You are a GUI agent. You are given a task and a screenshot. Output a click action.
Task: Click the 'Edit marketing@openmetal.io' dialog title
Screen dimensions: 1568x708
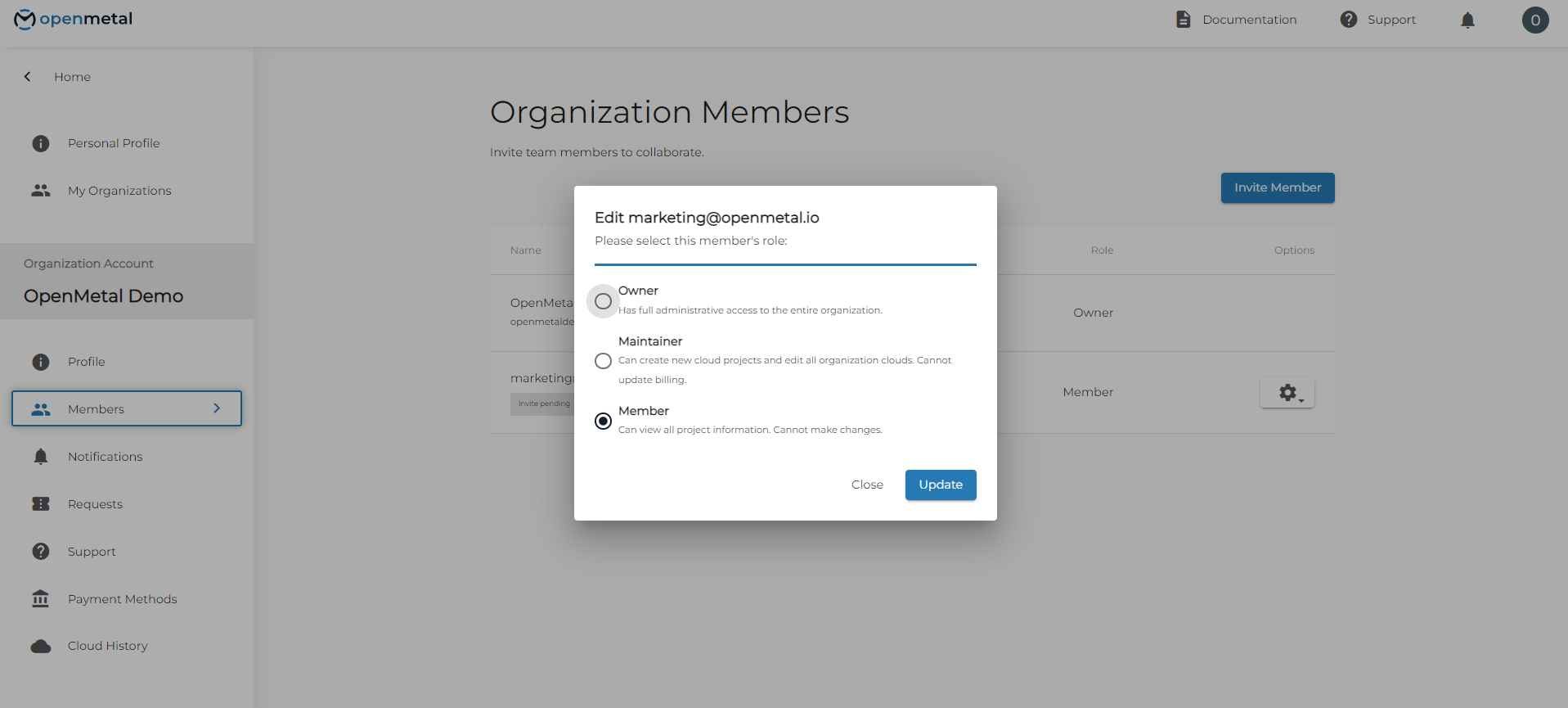tap(707, 218)
